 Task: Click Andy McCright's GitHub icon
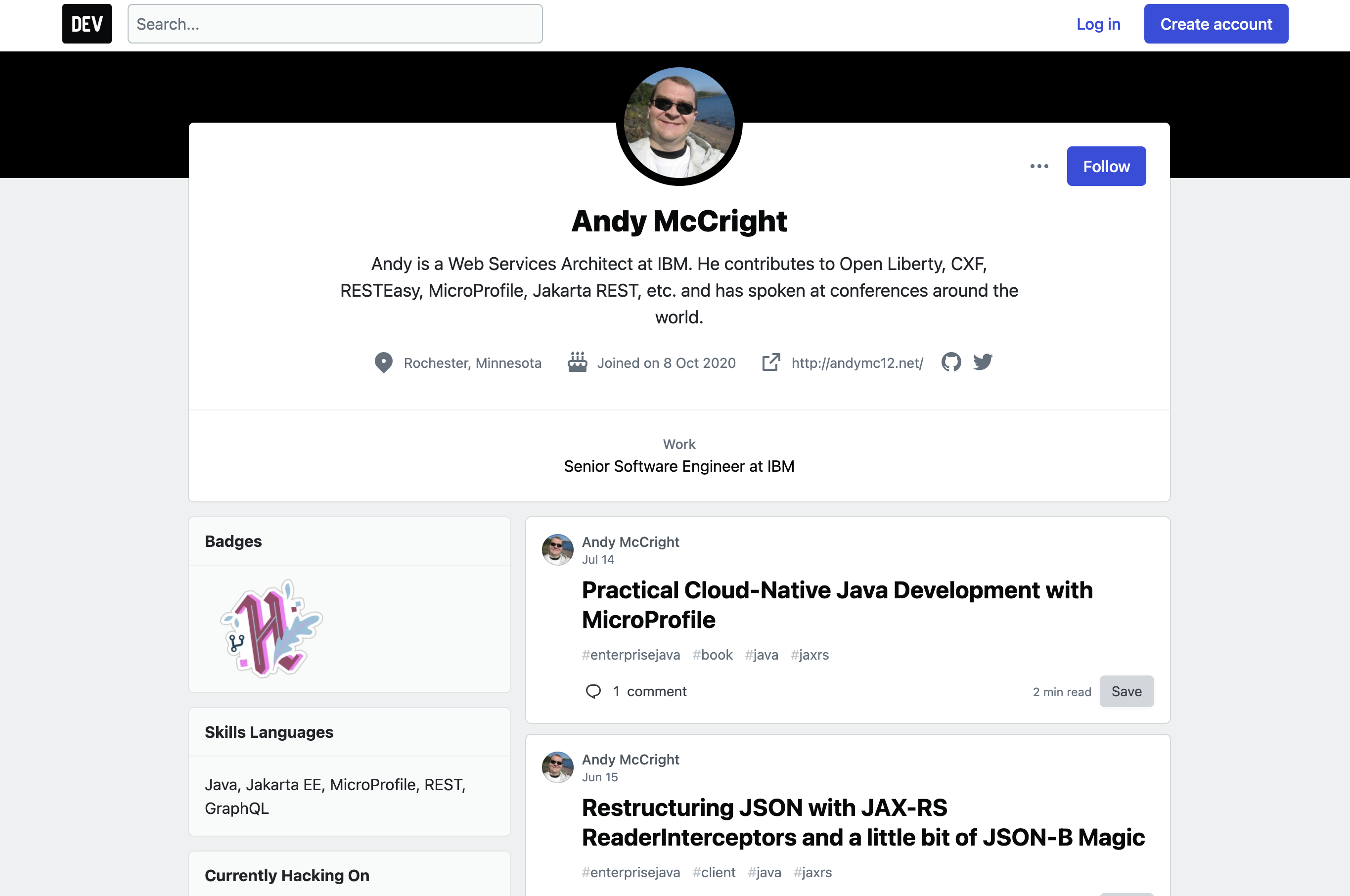pyautogui.click(x=951, y=361)
